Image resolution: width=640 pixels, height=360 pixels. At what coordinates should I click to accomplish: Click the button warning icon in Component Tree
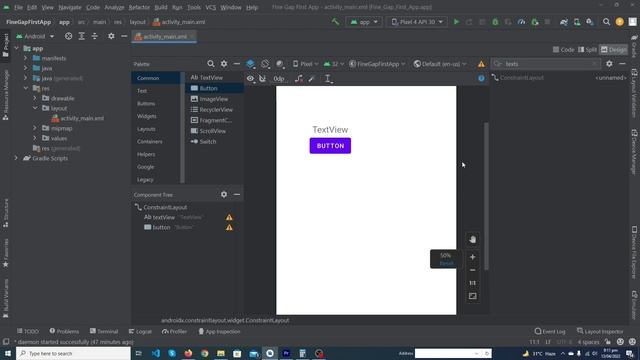[x=229, y=227]
